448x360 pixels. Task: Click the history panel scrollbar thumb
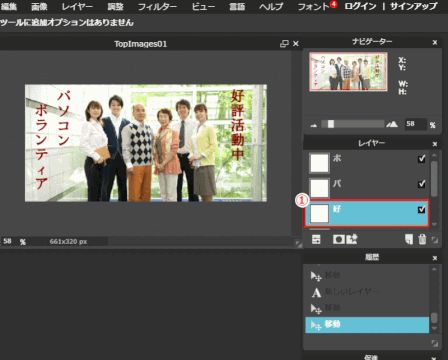coord(434,318)
